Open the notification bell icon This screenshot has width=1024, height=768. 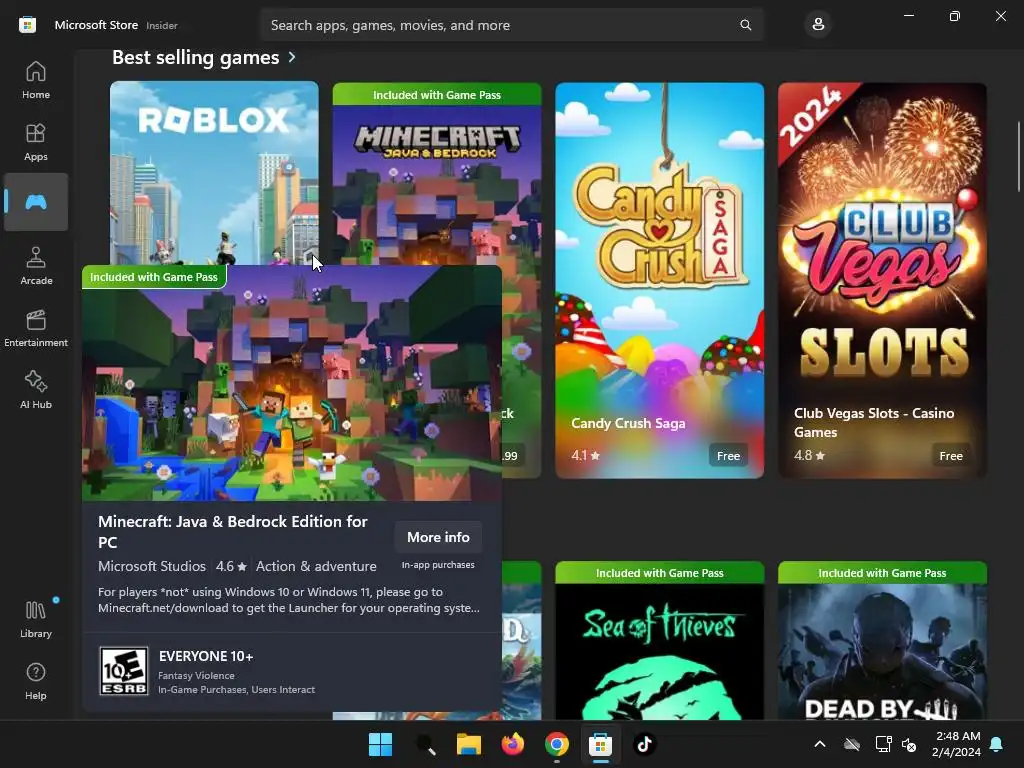tap(997, 744)
